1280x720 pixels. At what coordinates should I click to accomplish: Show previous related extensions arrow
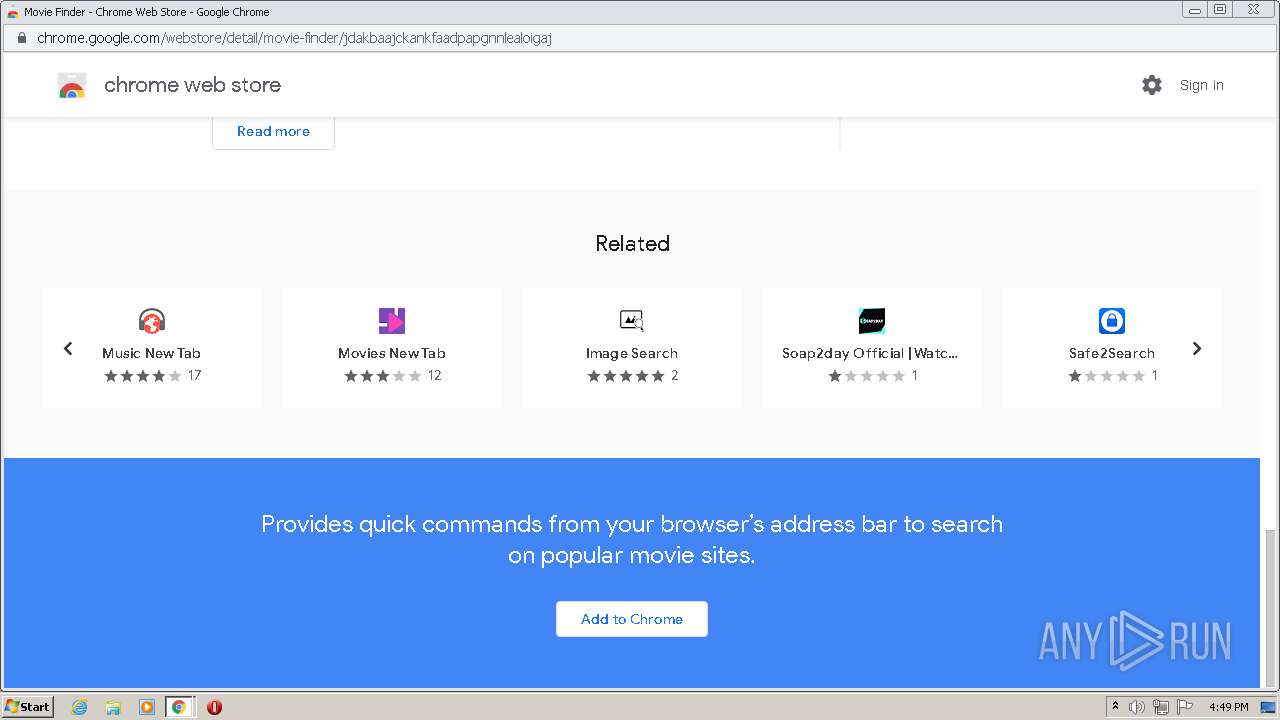point(68,348)
